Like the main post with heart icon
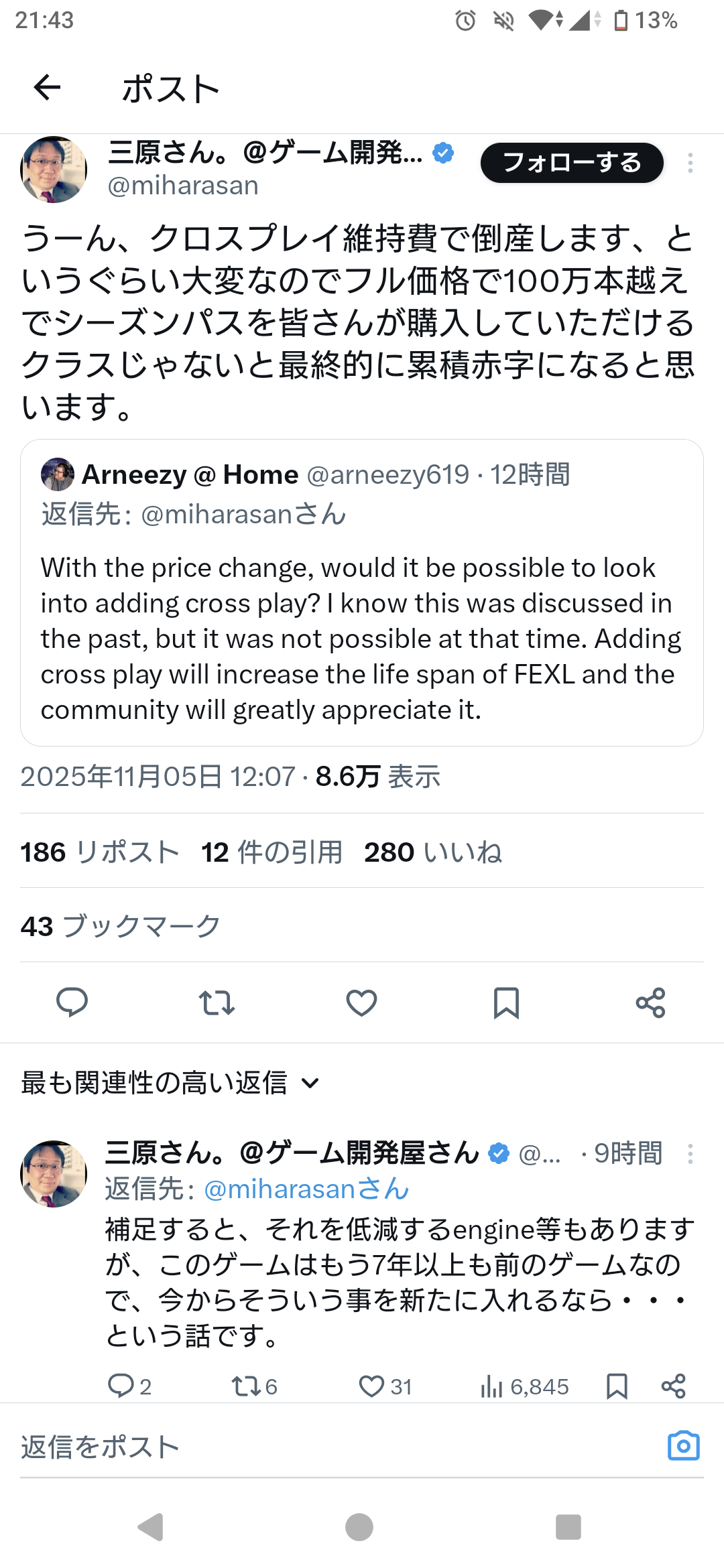Viewport: 724px width, 1568px height. [361, 1002]
